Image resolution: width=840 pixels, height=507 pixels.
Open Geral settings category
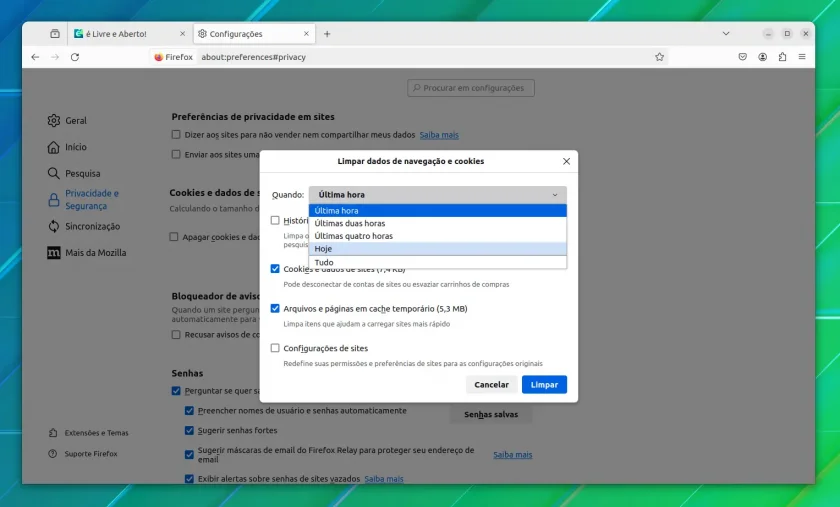click(67, 121)
